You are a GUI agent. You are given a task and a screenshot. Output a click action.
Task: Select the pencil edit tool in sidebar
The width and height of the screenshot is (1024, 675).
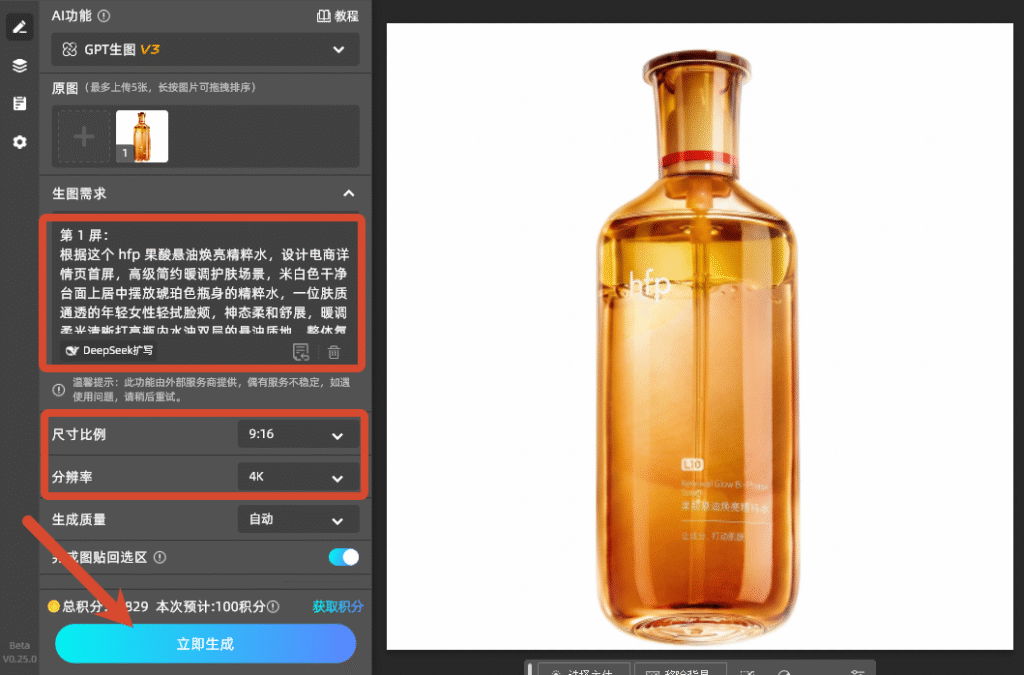click(x=20, y=27)
